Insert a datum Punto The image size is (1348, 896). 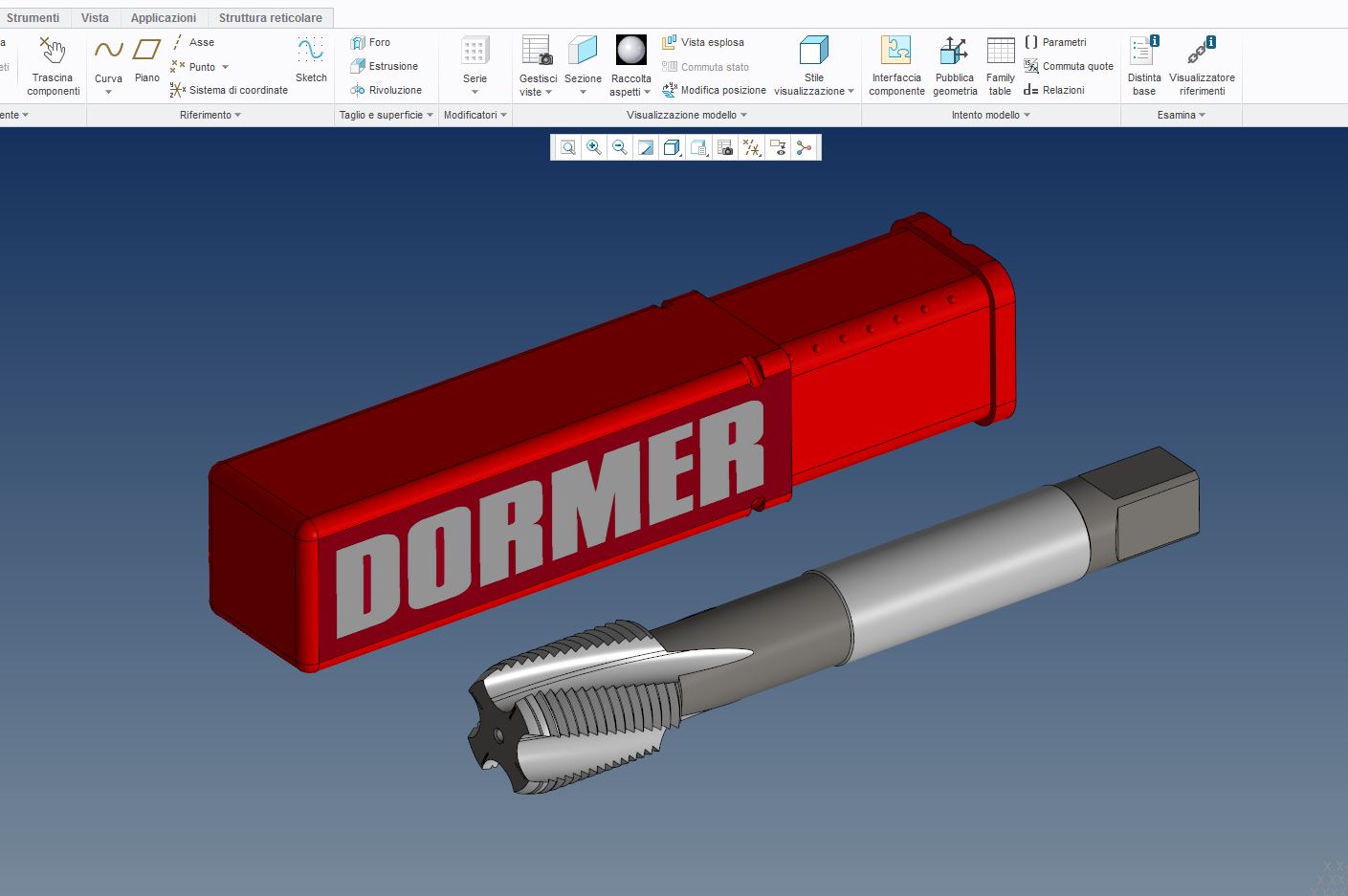coord(193,67)
